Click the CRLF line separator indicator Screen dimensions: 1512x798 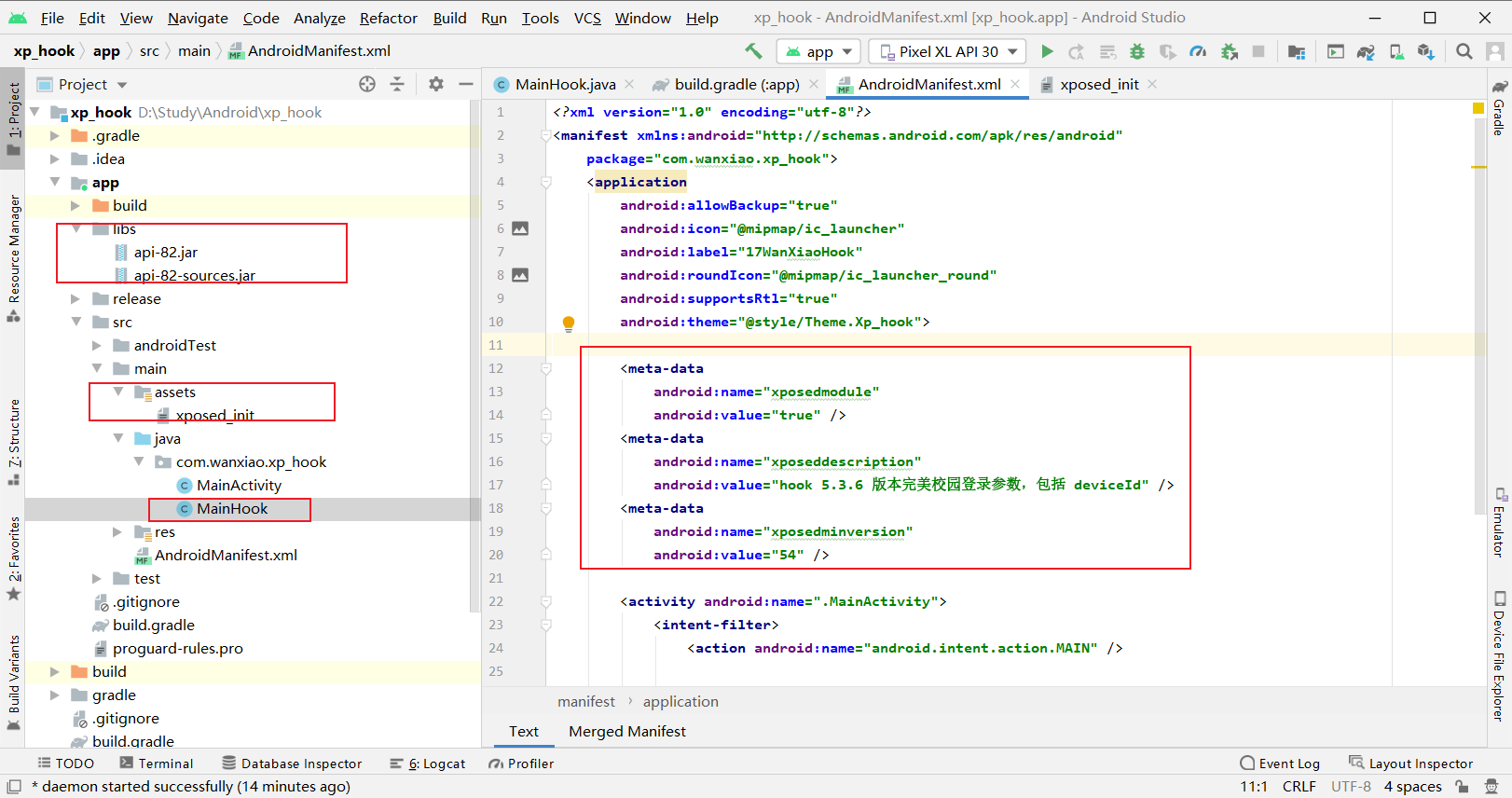coord(1299,787)
